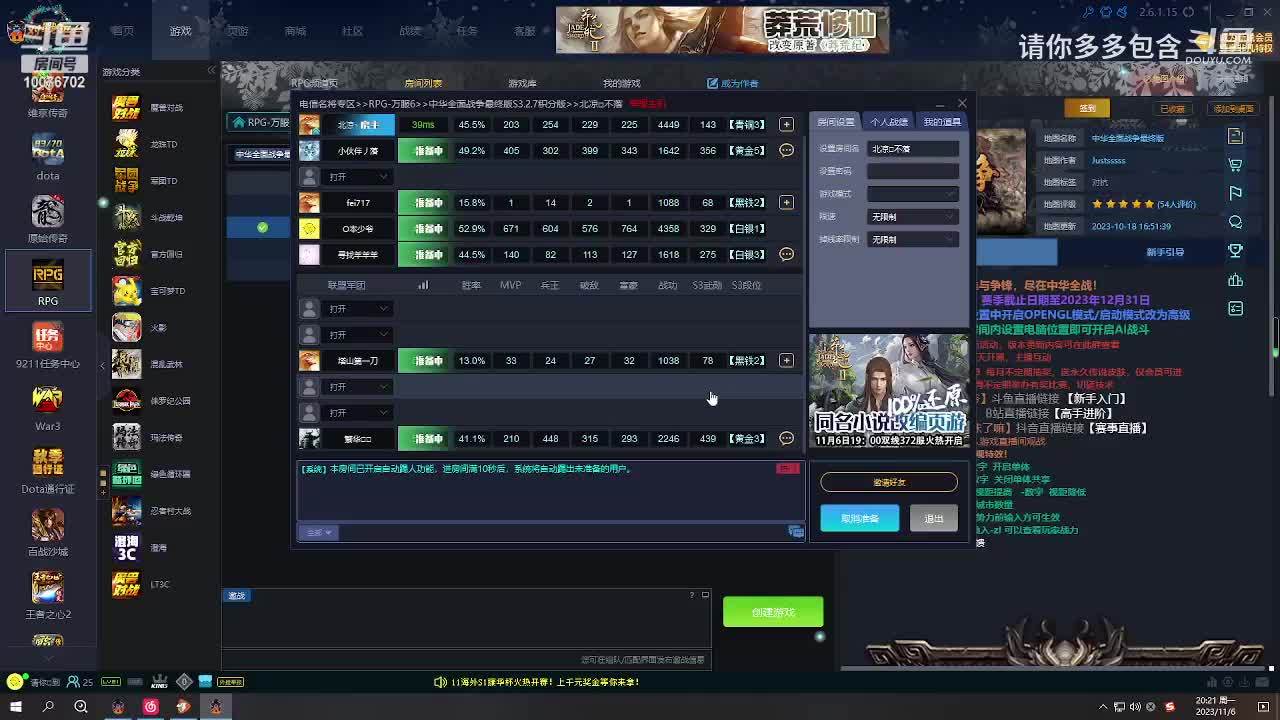The width and height of the screenshot is (1280, 720).
Task: Click the signal bars column header icon
Action: tap(423, 285)
